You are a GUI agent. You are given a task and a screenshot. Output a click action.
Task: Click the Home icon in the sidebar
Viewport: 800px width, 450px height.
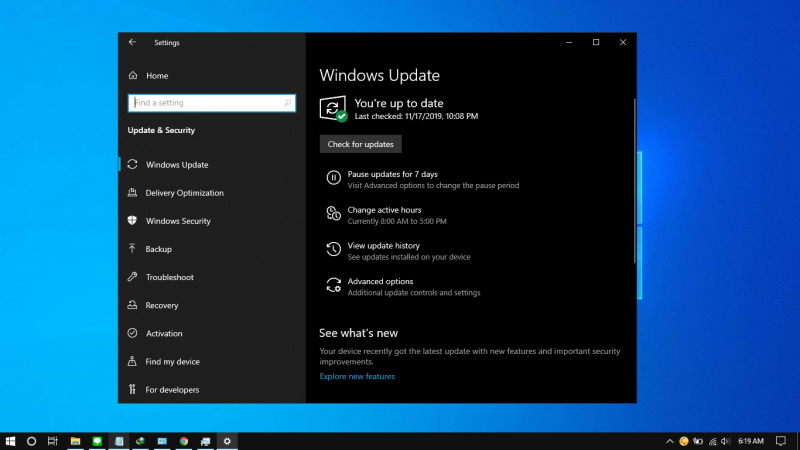click(x=133, y=76)
